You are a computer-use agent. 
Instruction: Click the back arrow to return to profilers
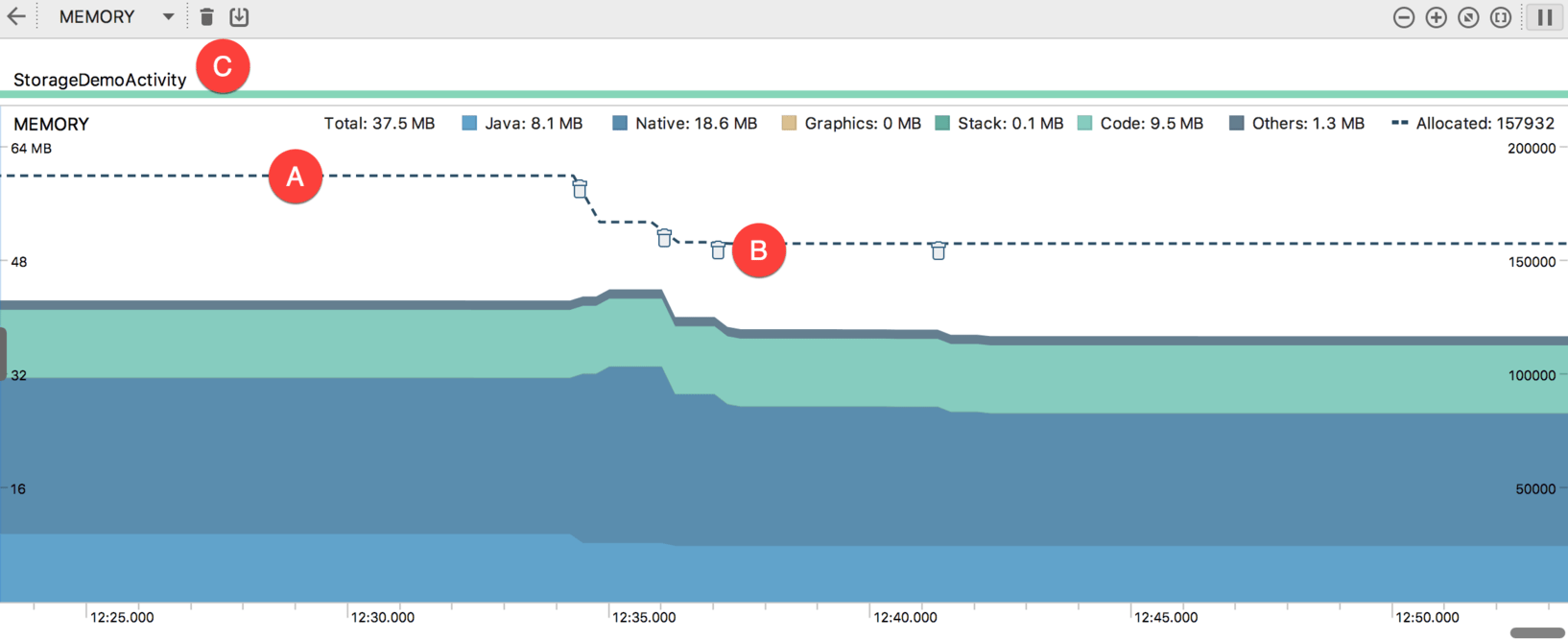click(16, 16)
